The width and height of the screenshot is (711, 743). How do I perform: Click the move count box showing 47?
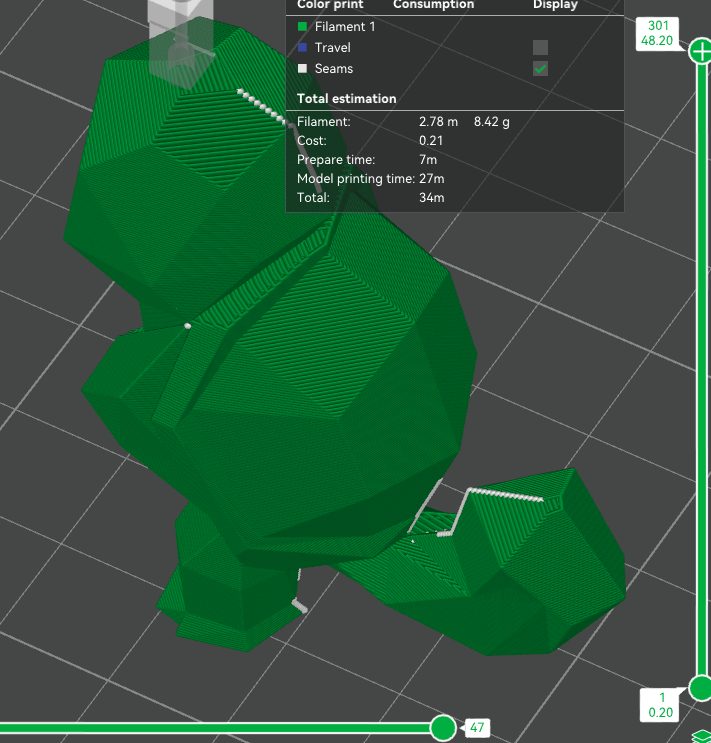(477, 727)
